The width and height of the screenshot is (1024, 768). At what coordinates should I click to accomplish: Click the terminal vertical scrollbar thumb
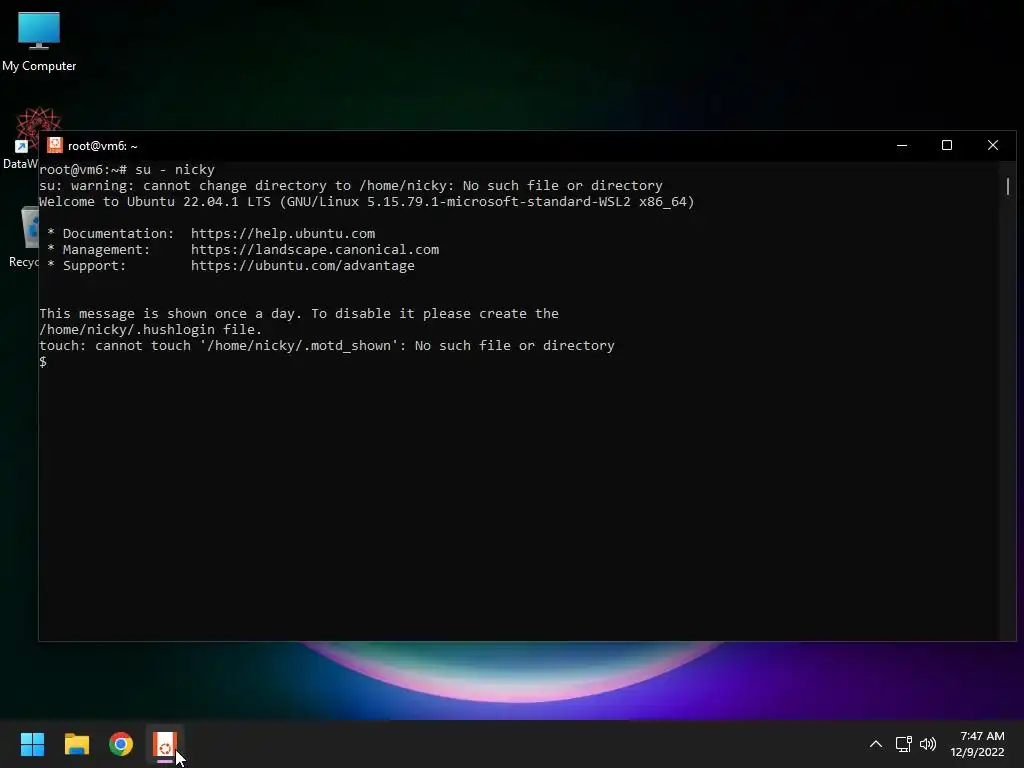pos(1008,186)
